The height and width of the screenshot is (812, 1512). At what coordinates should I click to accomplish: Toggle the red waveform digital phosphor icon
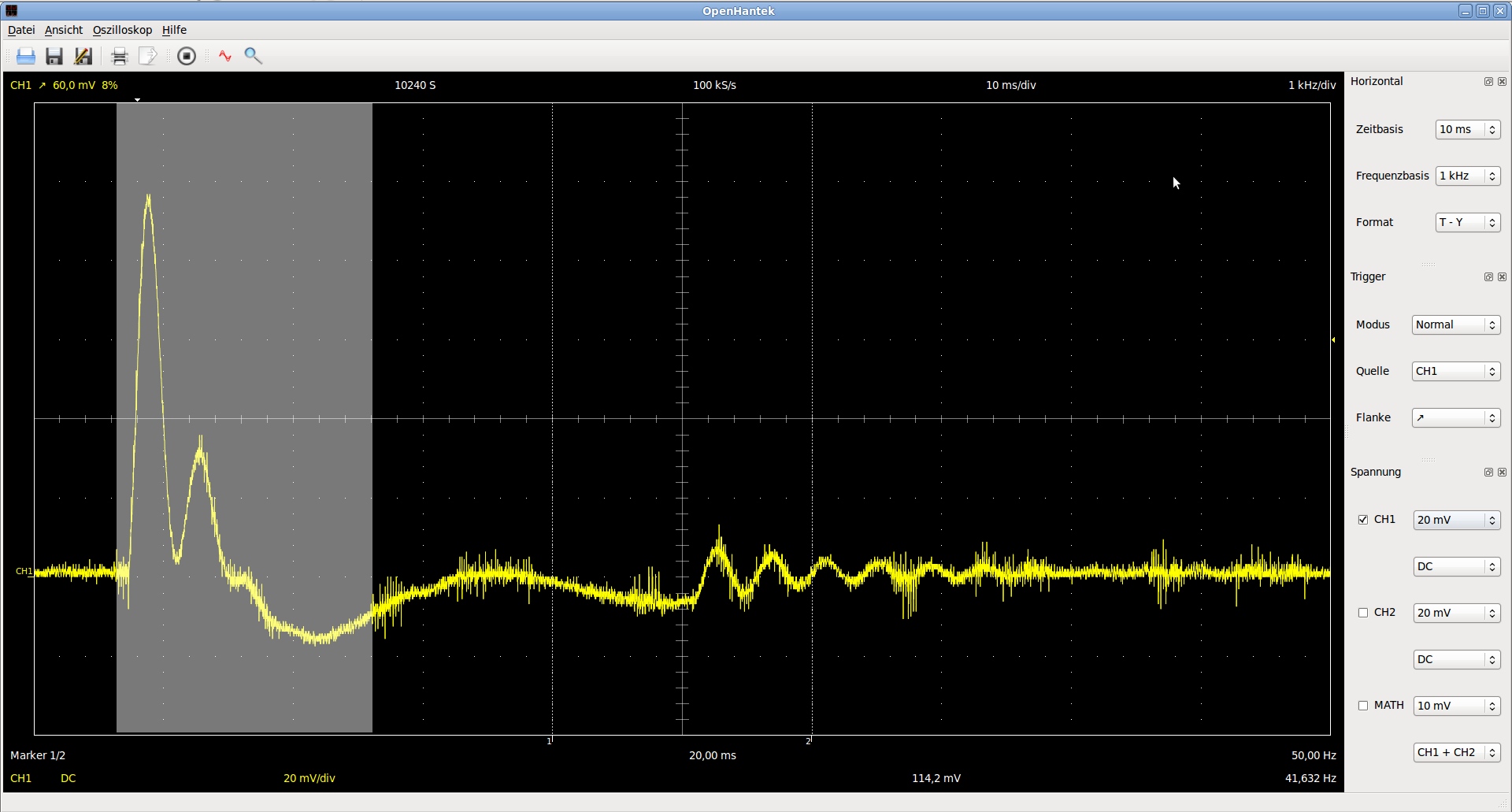pos(225,56)
